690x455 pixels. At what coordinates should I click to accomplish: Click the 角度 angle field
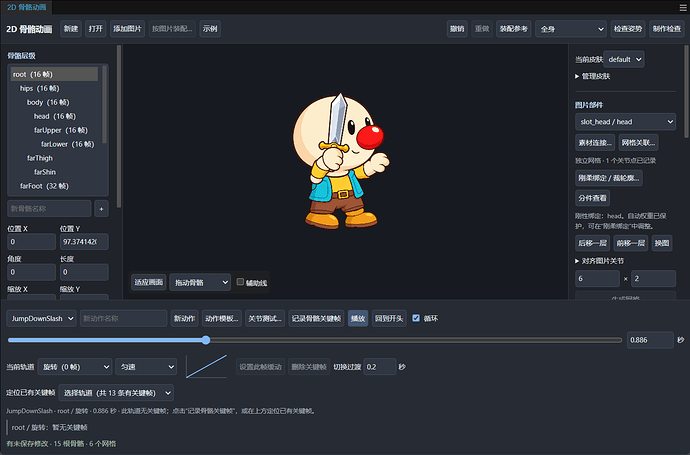click(x=31, y=272)
